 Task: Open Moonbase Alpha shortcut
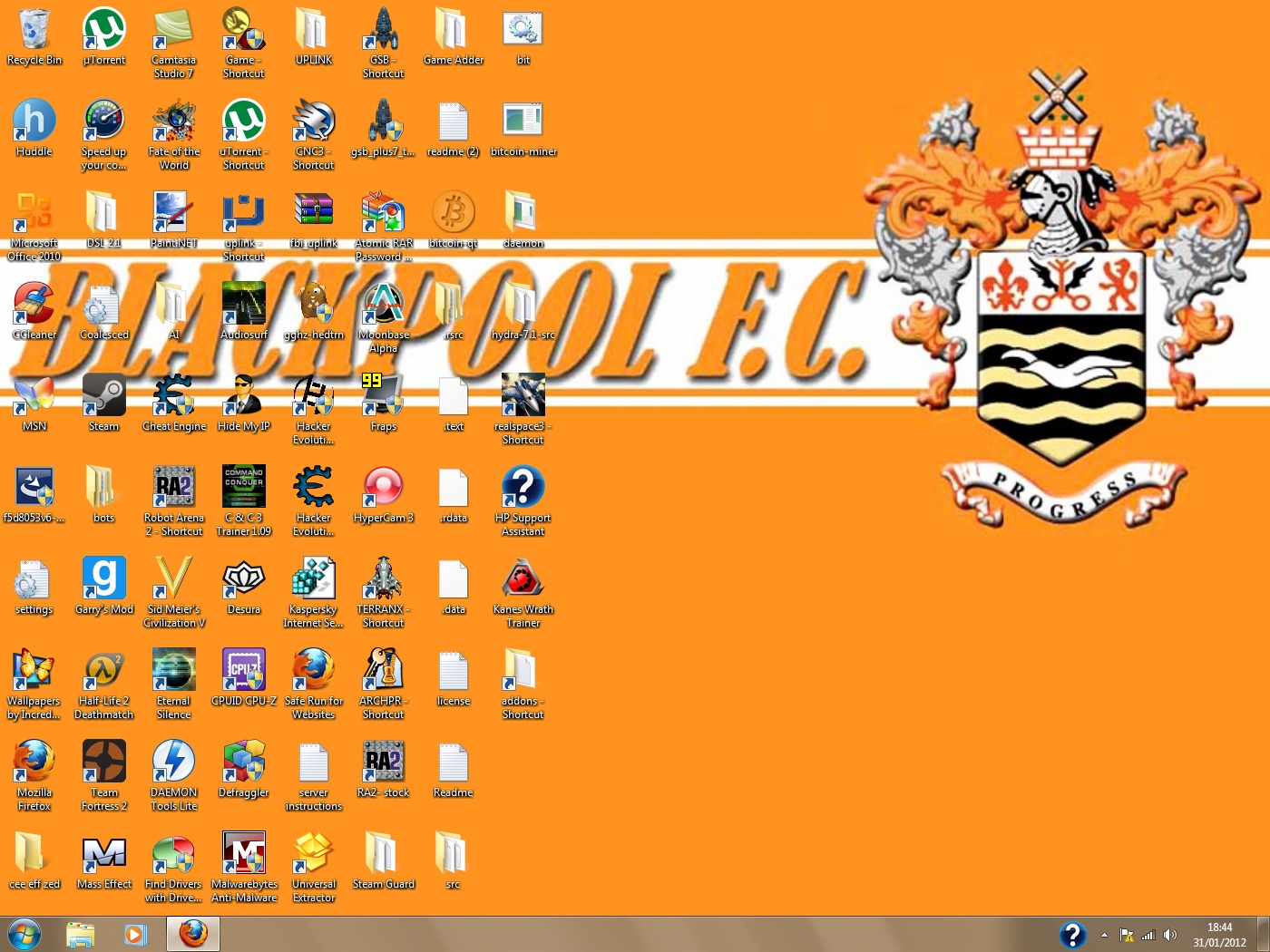pyautogui.click(x=384, y=317)
